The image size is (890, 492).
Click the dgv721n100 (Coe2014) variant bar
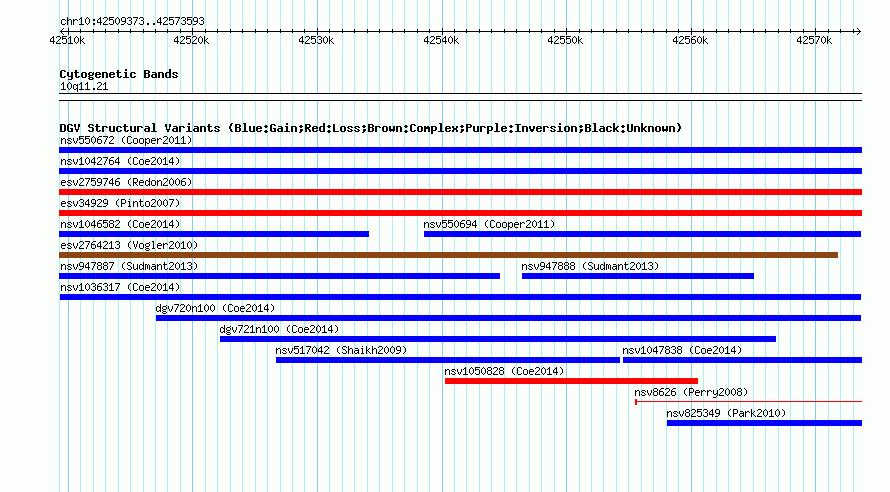(498, 339)
